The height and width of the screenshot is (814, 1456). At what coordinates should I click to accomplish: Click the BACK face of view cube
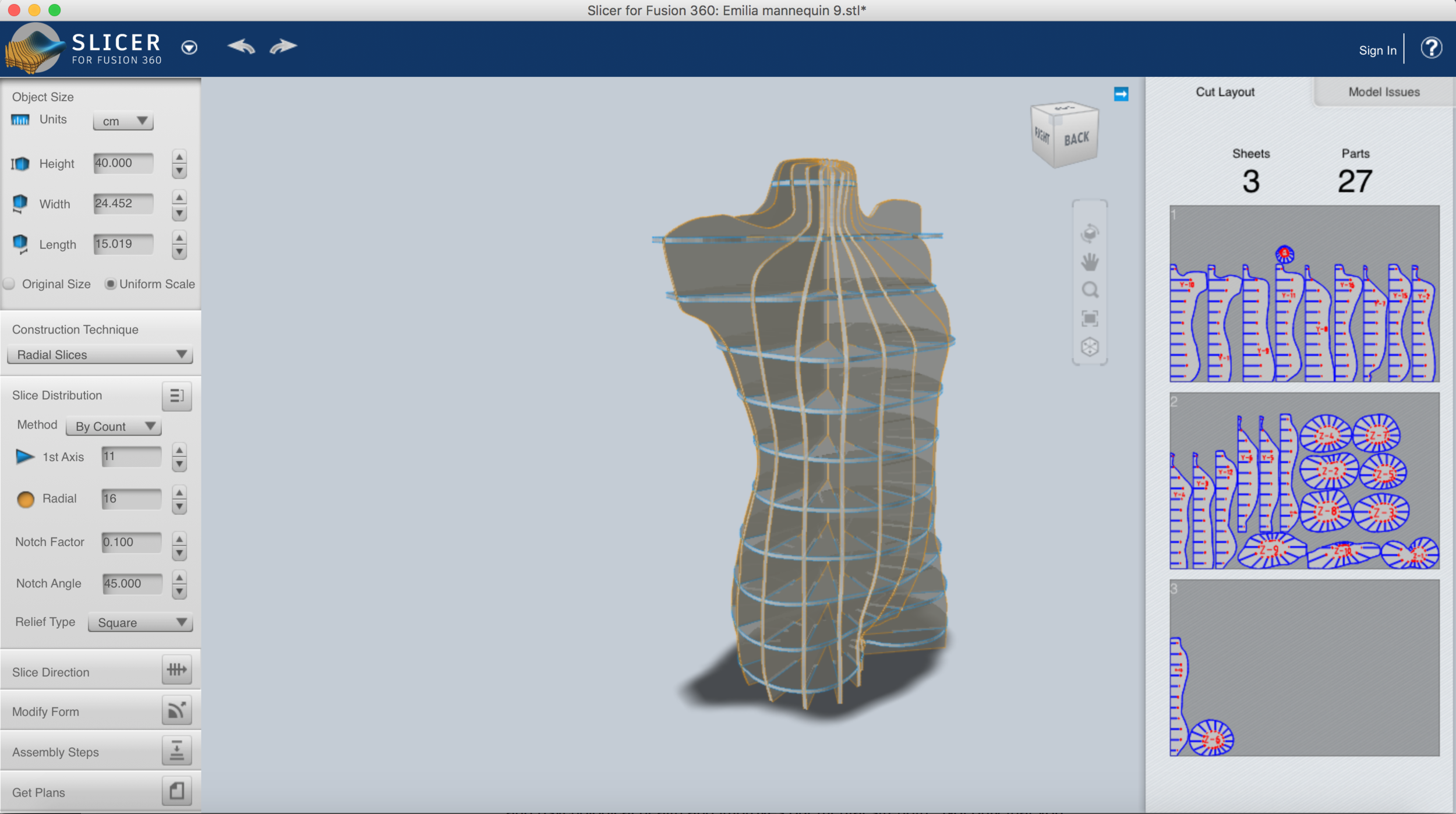click(1076, 139)
